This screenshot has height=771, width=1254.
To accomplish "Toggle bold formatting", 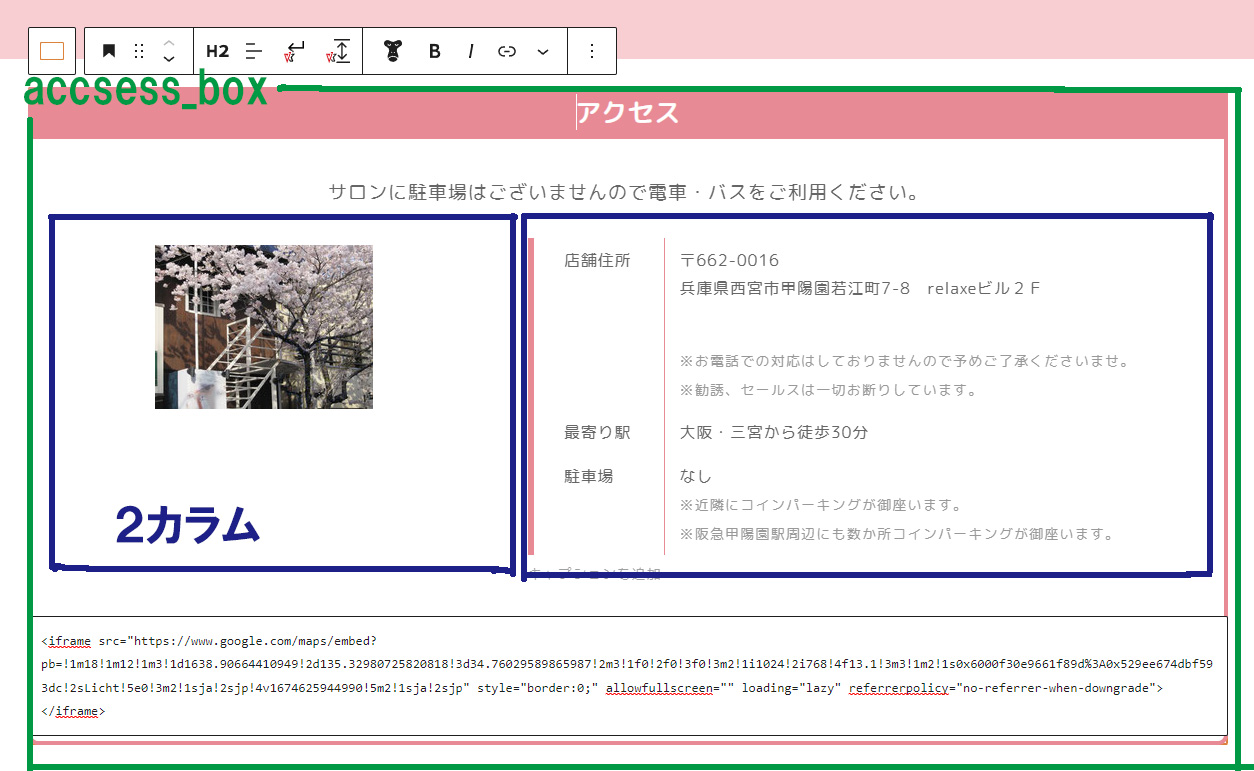I will click(434, 51).
